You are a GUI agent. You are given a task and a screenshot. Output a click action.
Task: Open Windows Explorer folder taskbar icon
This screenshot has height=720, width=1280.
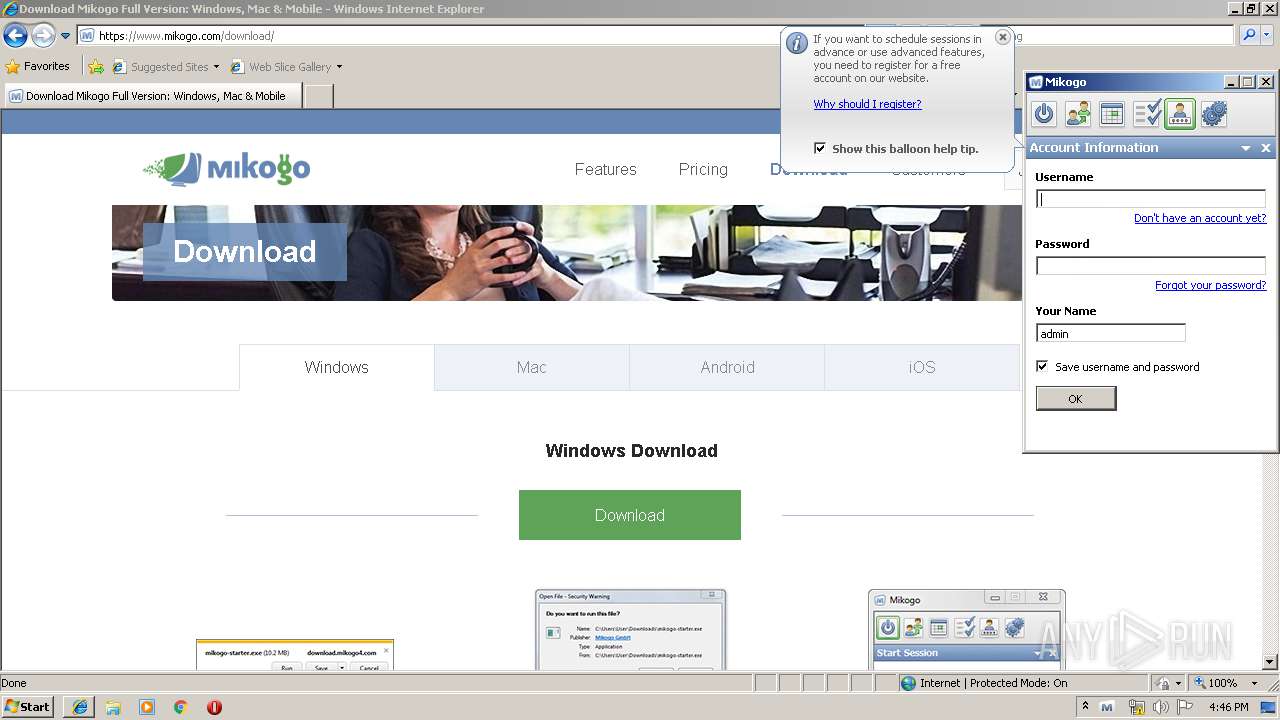click(x=113, y=707)
